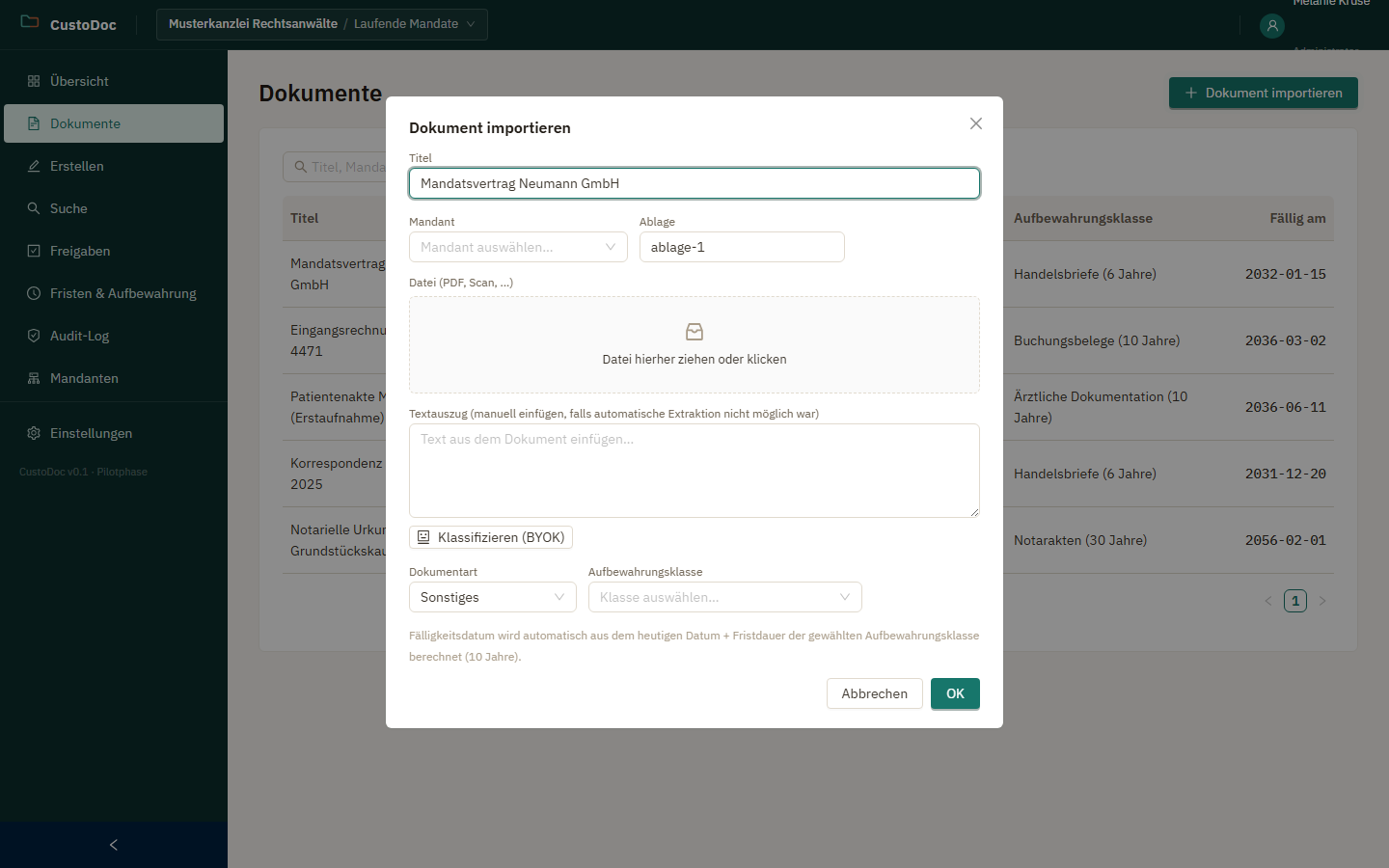Click the inbox upload icon in drop zone
This screenshot has width=1389, height=868.
click(x=694, y=332)
